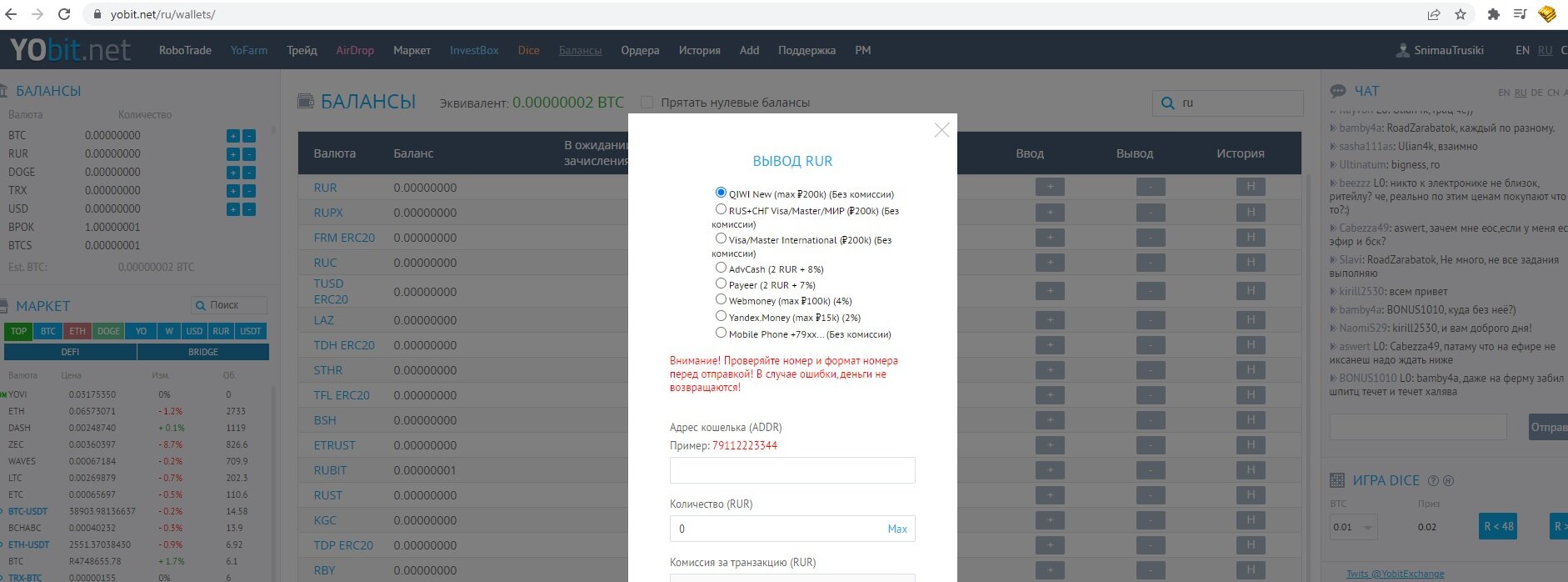Switch market list to the USDT tab
This screenshot has width=1568, height=582.
pos(251,331)
